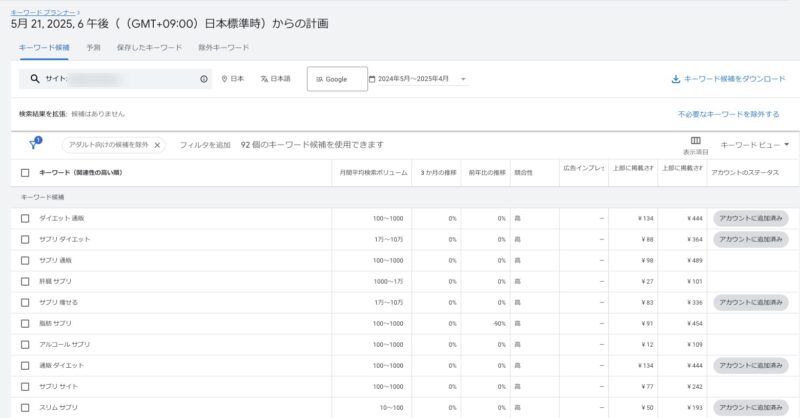Sort by 競合性 column header
Image resolution: width=800 pixels, height=418 pixels.
point(523,173)
